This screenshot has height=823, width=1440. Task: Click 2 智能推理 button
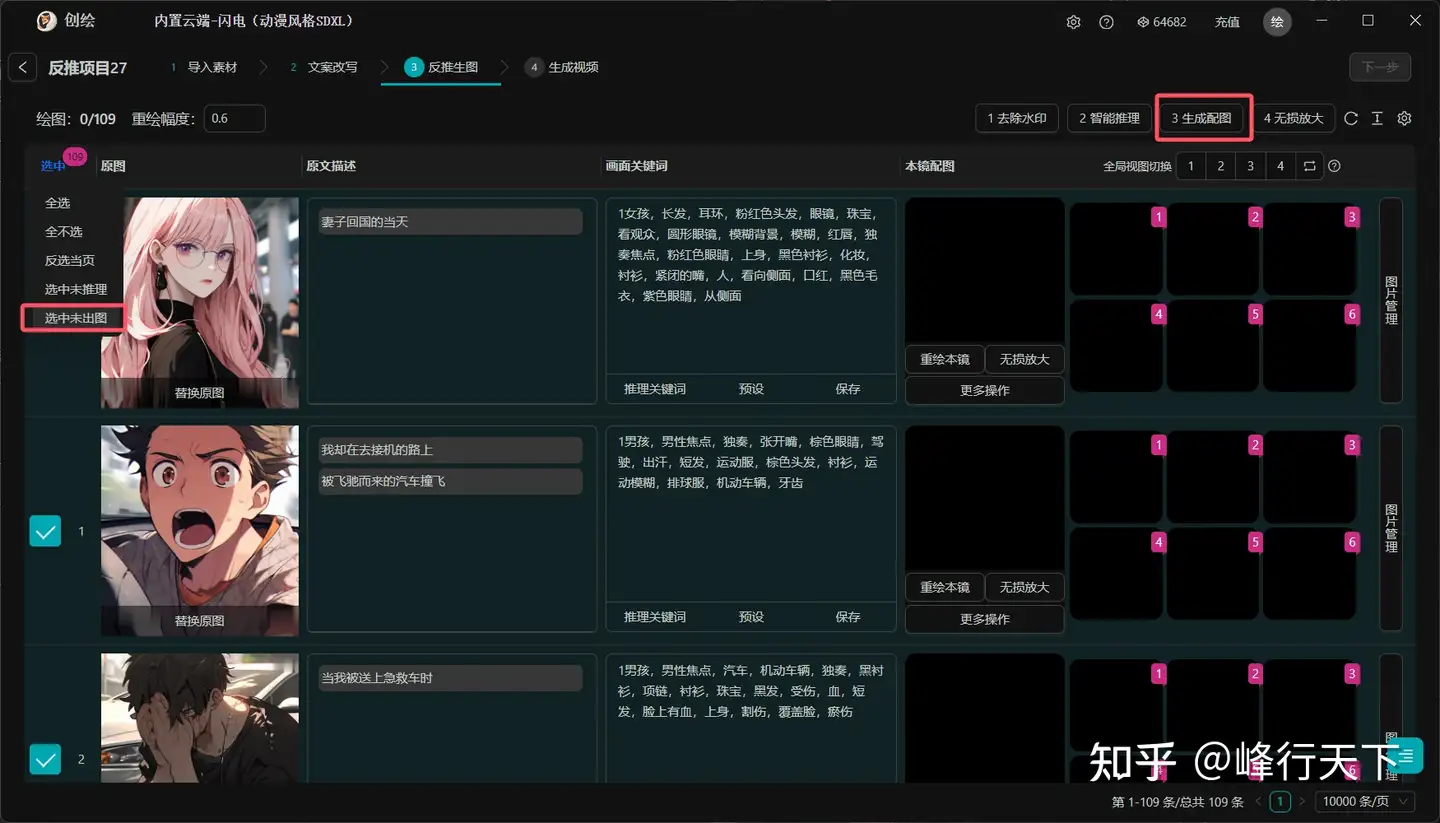pos(1110,118)
